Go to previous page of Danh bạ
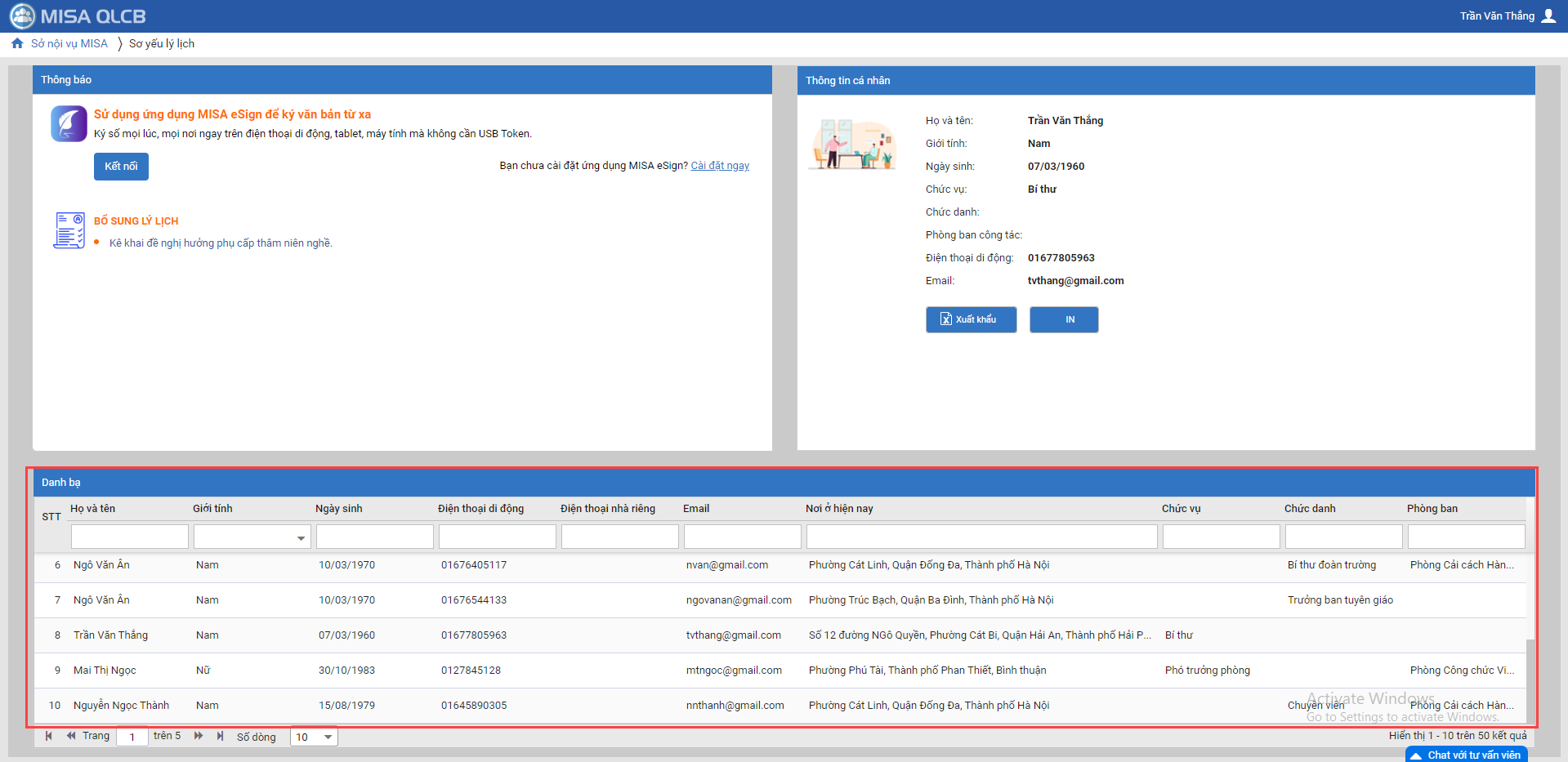This screenshot has width=1568, height=762. click(x=71, y=736)
